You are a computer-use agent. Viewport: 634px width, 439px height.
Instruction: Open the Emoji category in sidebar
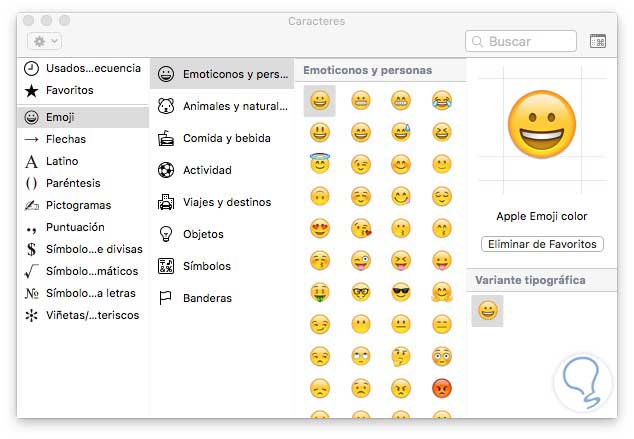(60, 117)
